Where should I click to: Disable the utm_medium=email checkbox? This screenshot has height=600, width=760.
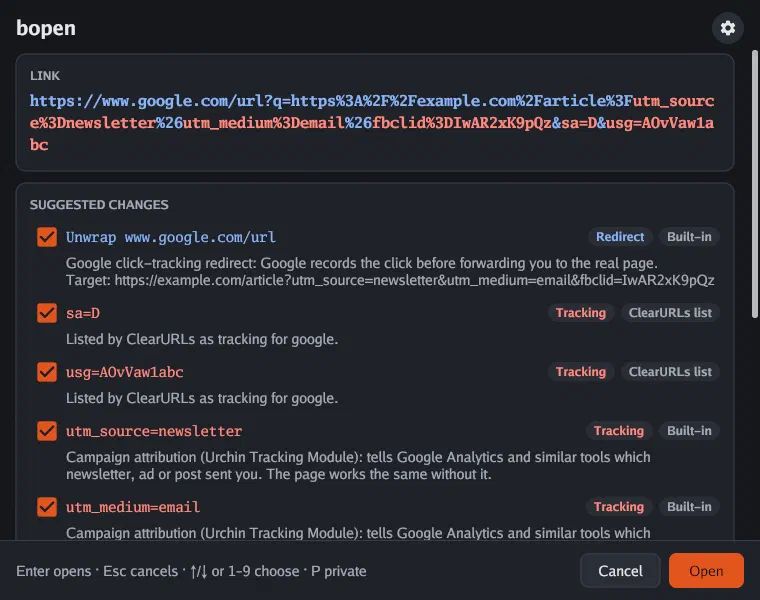pyautogui.click(x=47, y=507)
